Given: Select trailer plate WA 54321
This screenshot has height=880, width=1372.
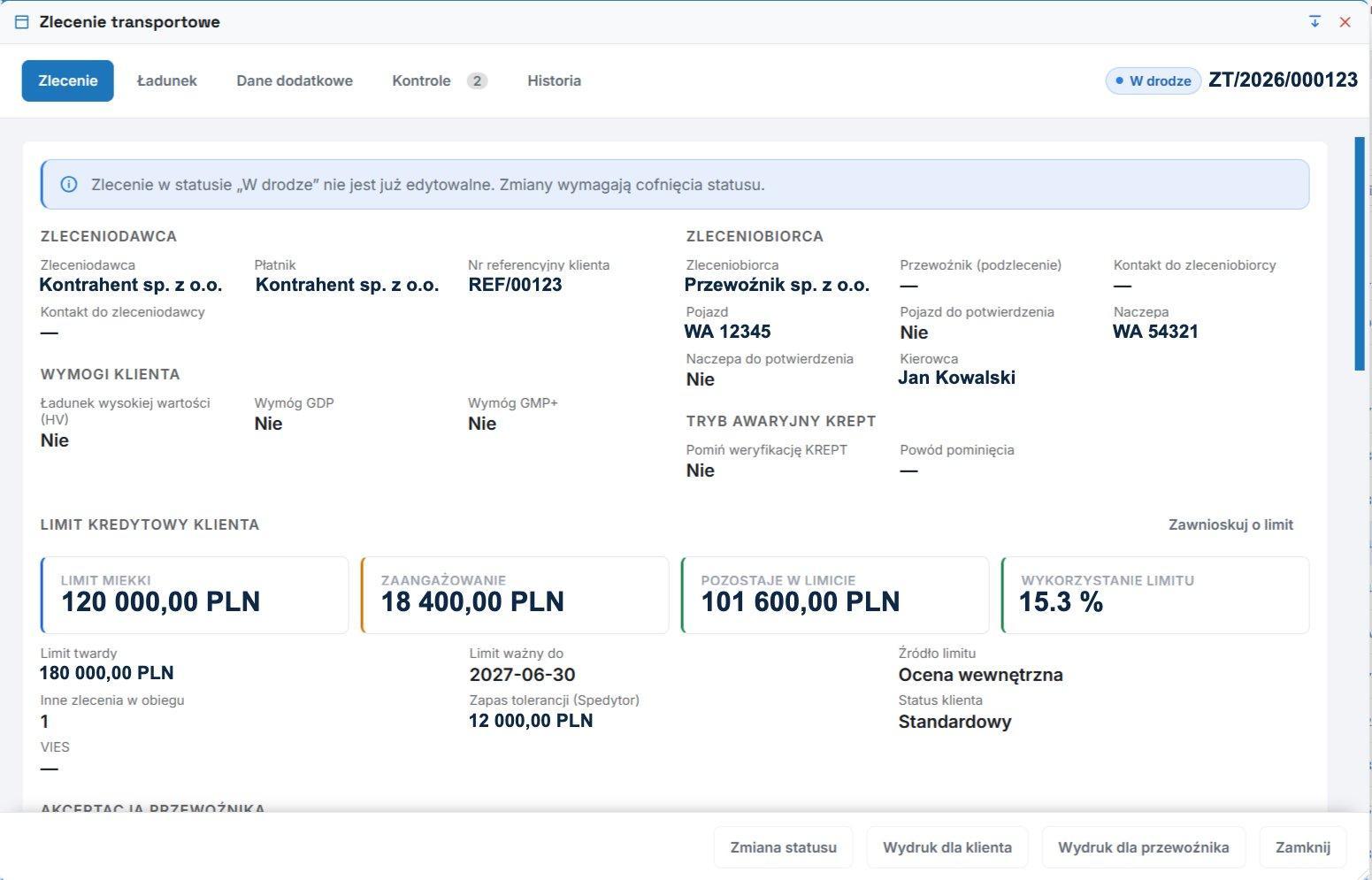Looking at the screenshot, I should pos(1156,332).
